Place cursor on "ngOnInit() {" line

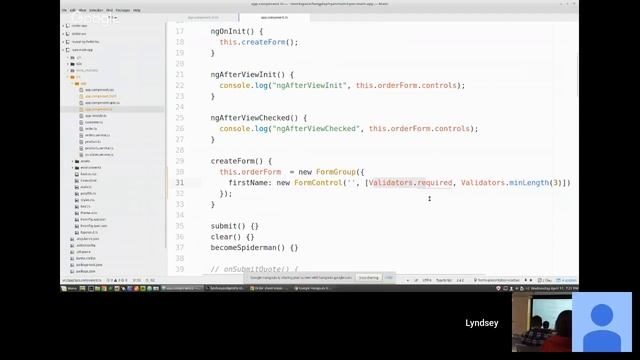pyautogui.click(x=237, y=31)
